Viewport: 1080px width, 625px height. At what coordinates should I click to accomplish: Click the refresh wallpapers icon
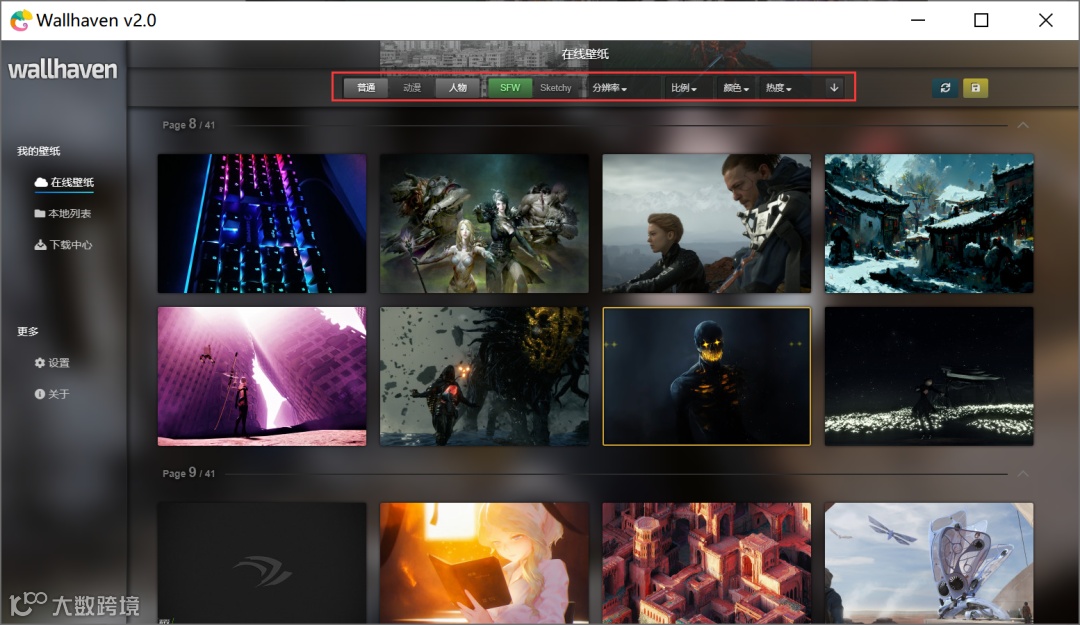[x=945, y=88]
